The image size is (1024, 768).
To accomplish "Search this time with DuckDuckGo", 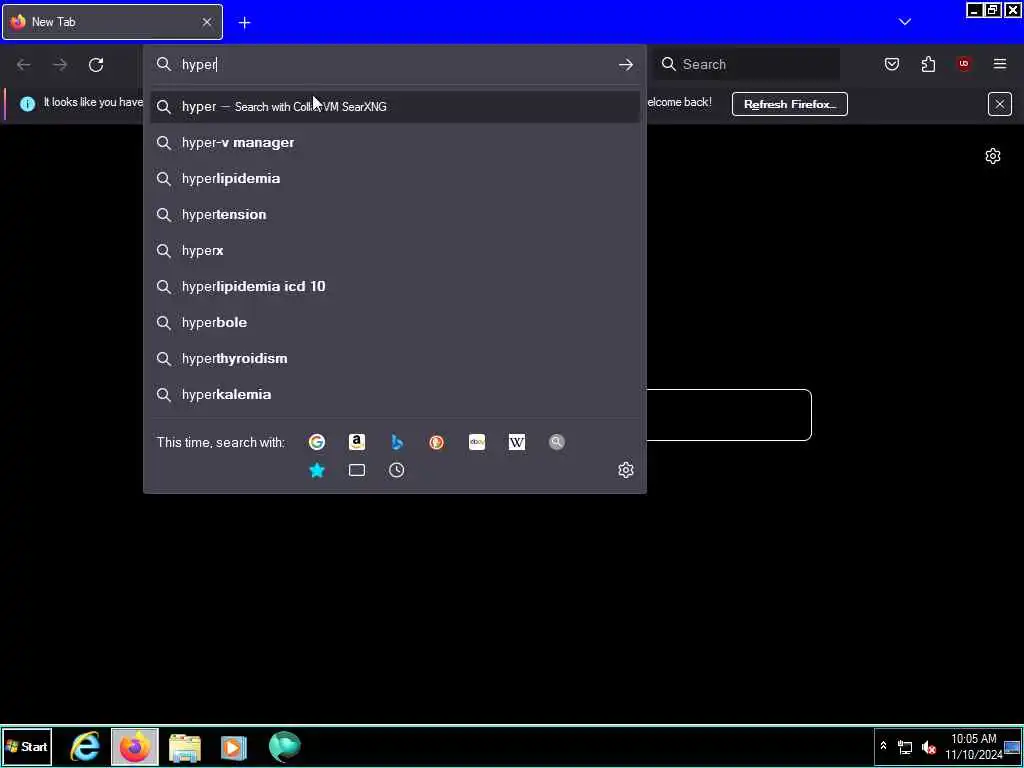I will (x=436, y=442).
